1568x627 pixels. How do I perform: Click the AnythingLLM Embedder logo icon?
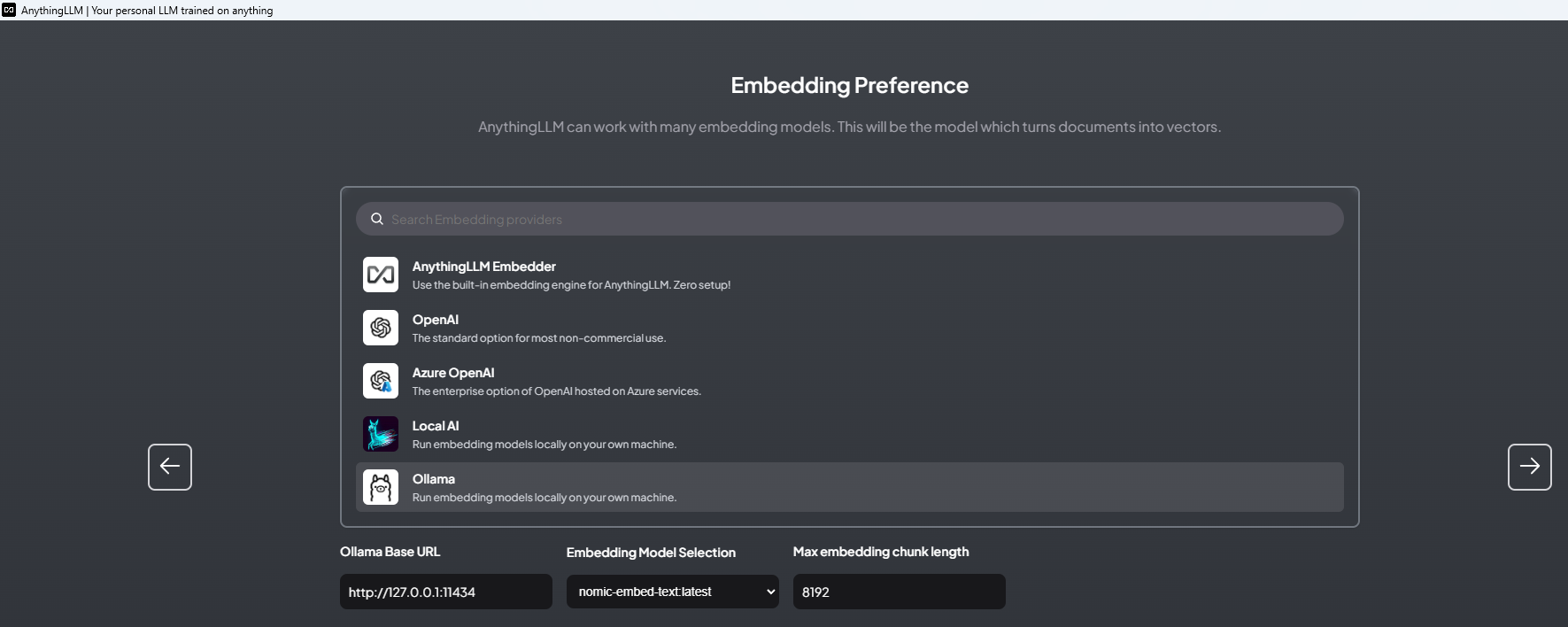click(381, 275)
